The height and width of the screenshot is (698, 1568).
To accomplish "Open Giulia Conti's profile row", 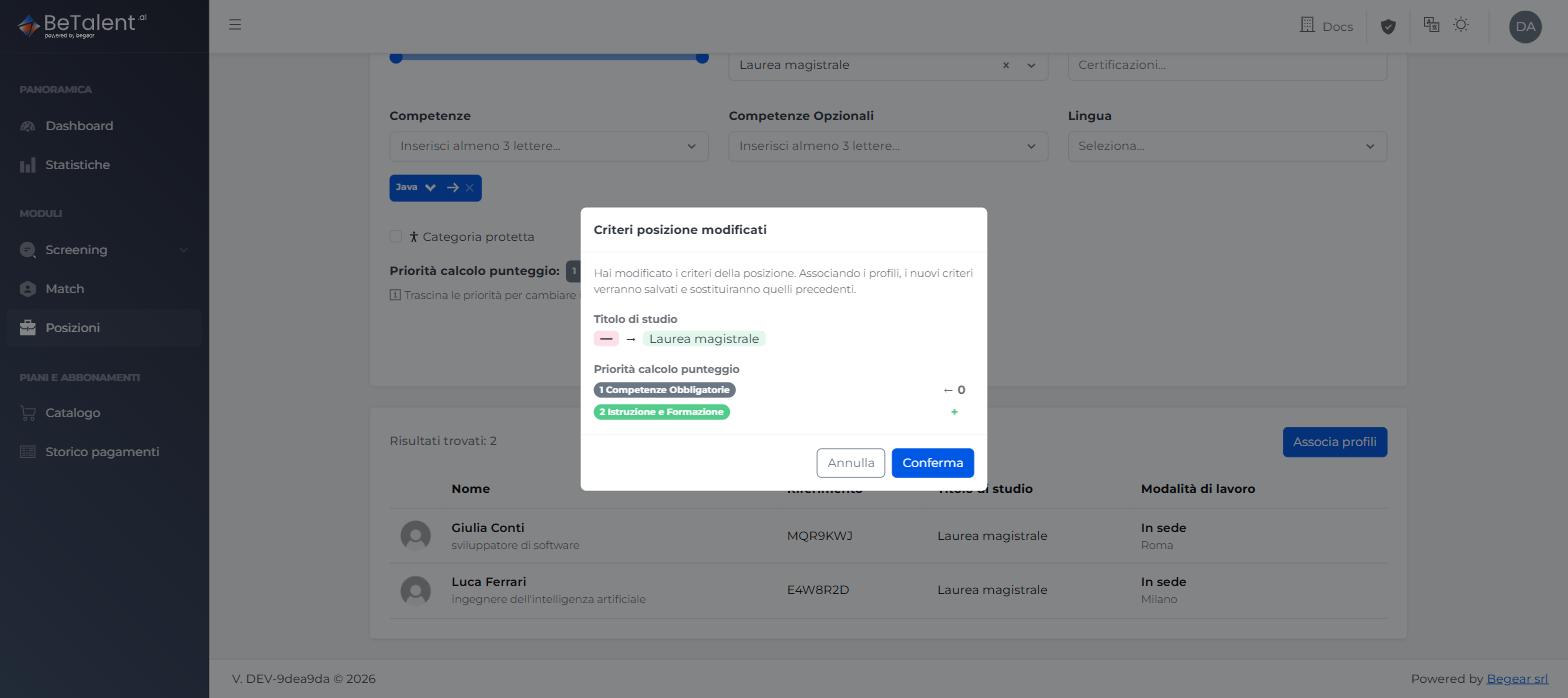I will click(888, 536).
